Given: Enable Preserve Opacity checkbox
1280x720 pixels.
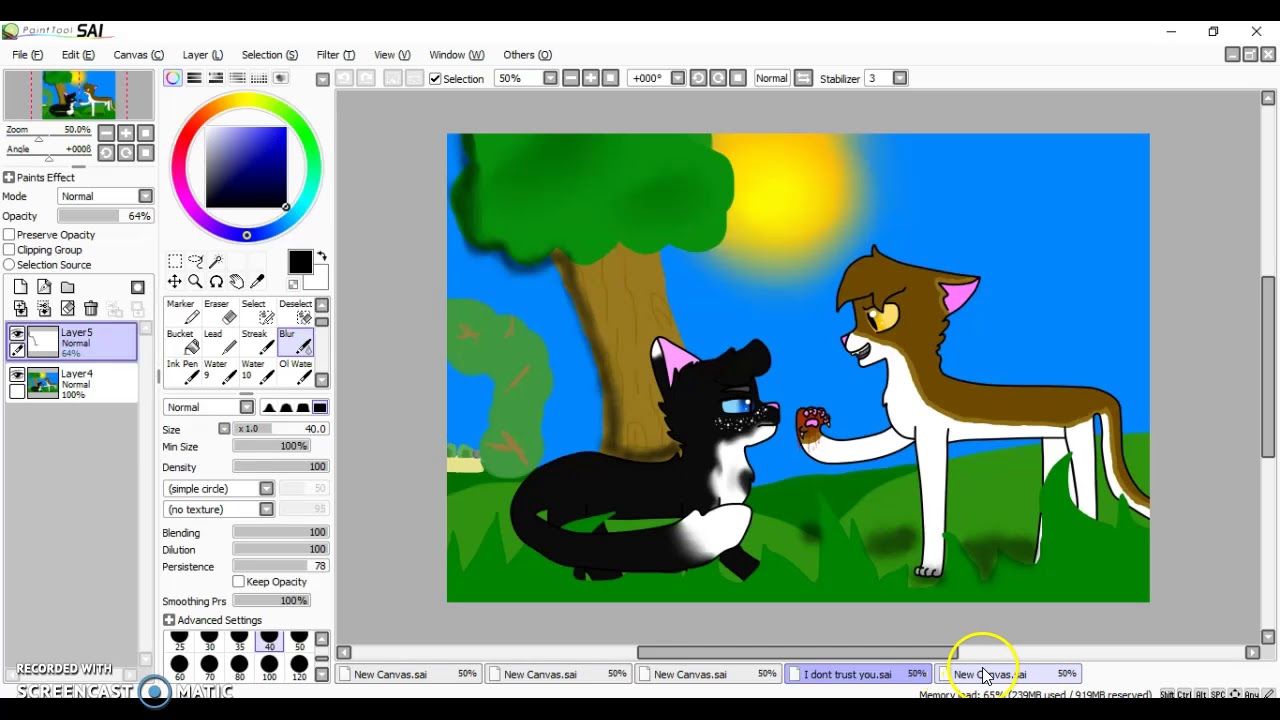Looking at the screenshot, I should point(9,235).
